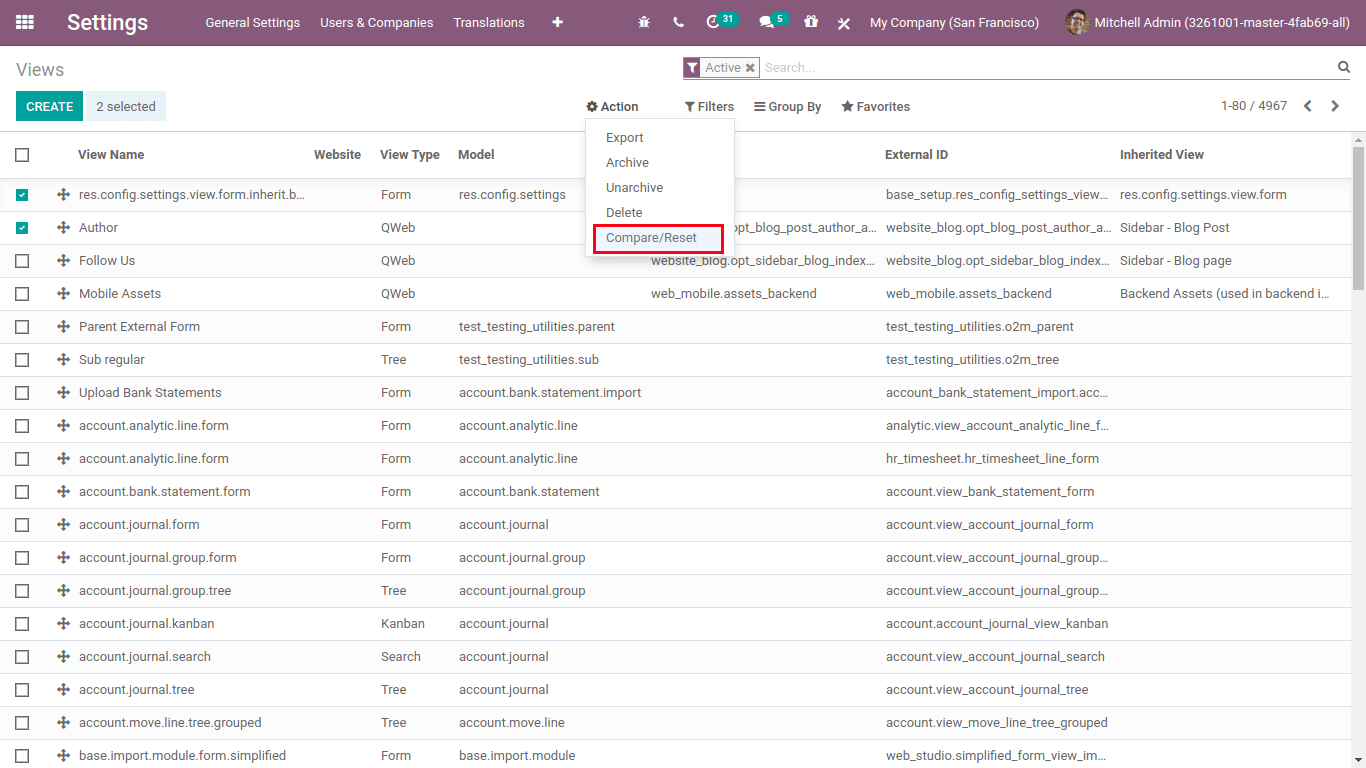The height and width of the screenshot is (768, 1366).
Task: Click drag handle of account.bank.statement.form row
Action: [63, 492]
